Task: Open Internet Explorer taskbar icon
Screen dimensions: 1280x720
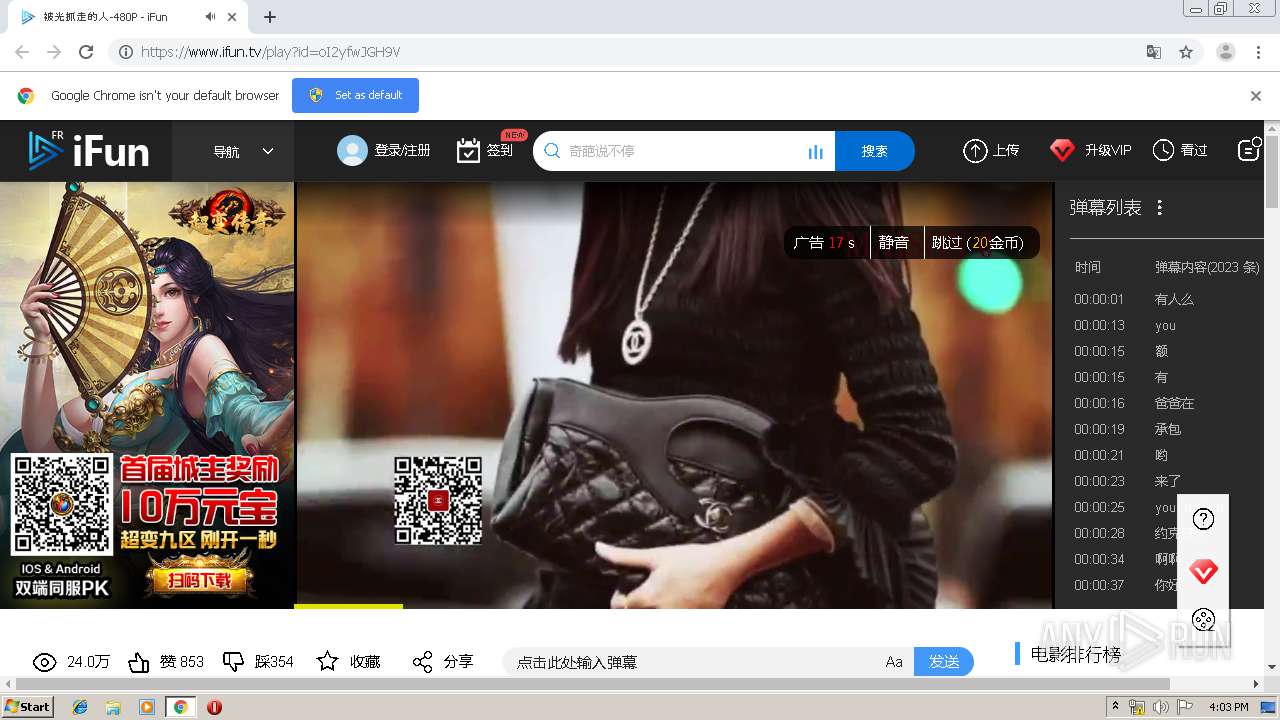Action: (x=80, y=707)
